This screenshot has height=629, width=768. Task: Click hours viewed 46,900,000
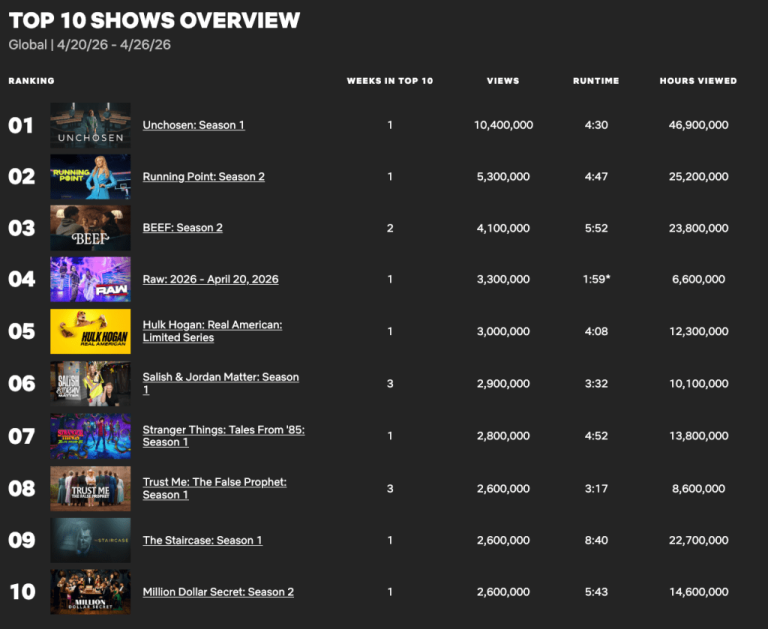[x=698, y=125]
